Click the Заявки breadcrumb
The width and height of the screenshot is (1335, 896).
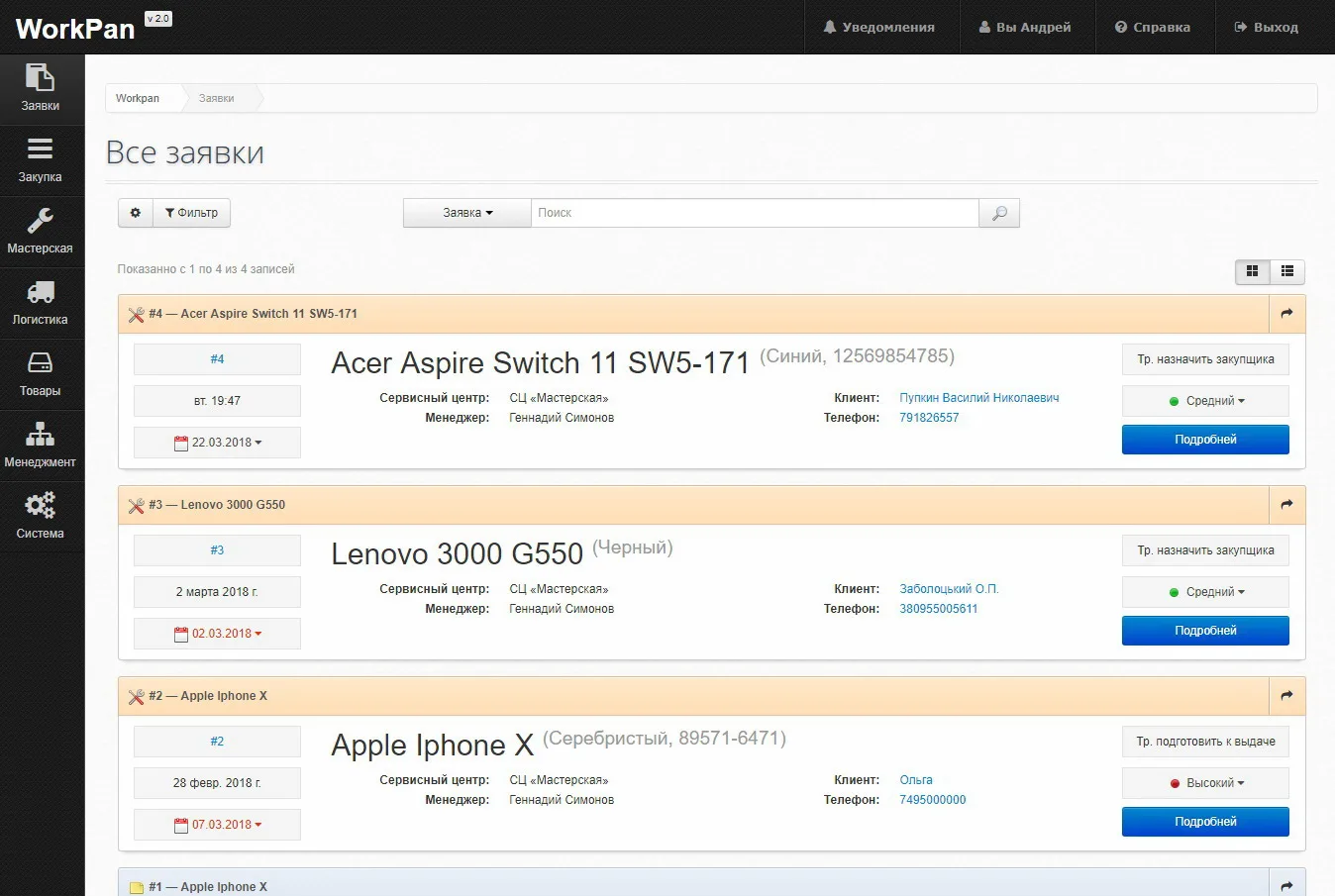[216, 98]
